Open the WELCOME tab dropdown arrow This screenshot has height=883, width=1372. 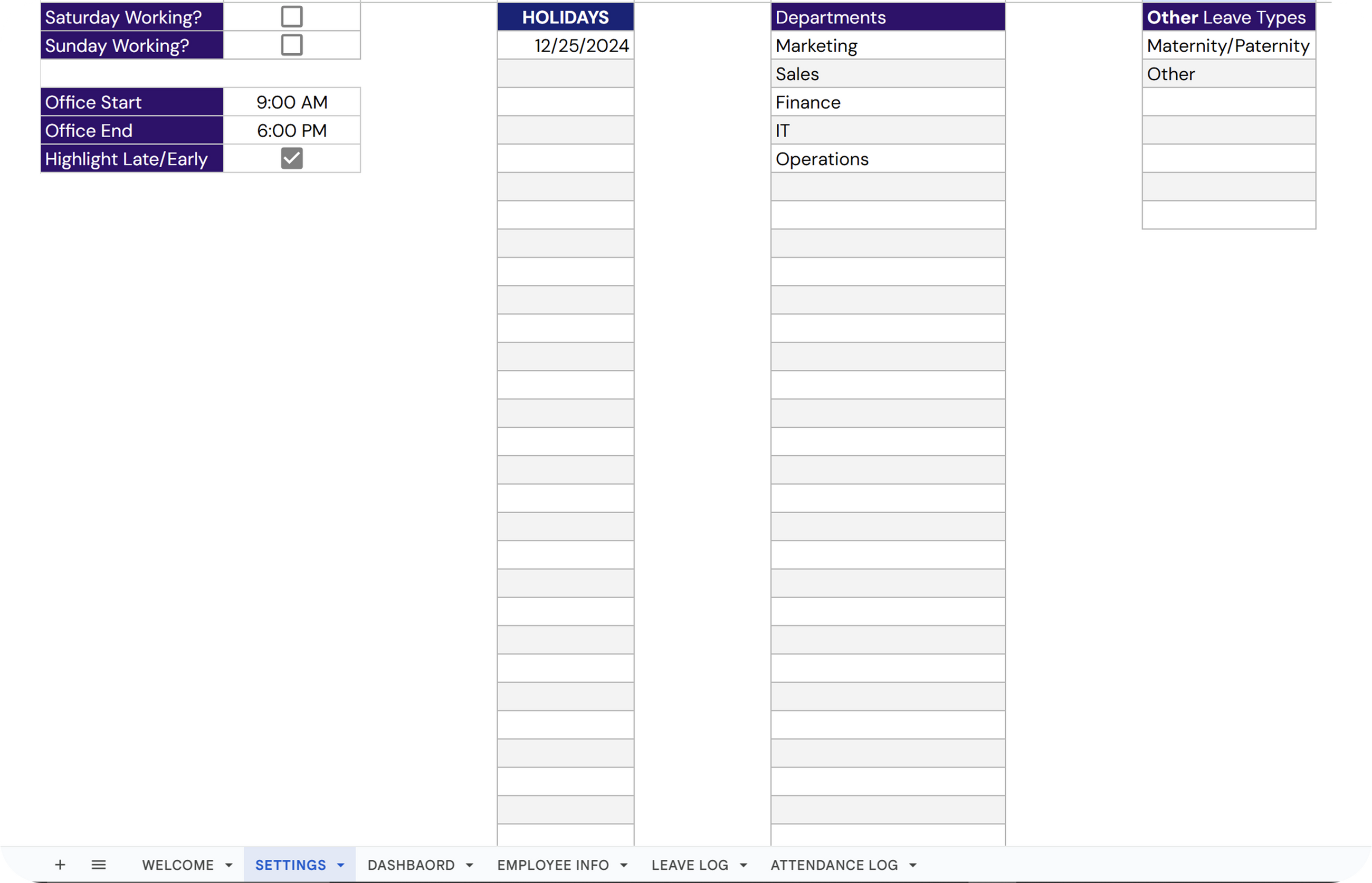coord(229,865)
